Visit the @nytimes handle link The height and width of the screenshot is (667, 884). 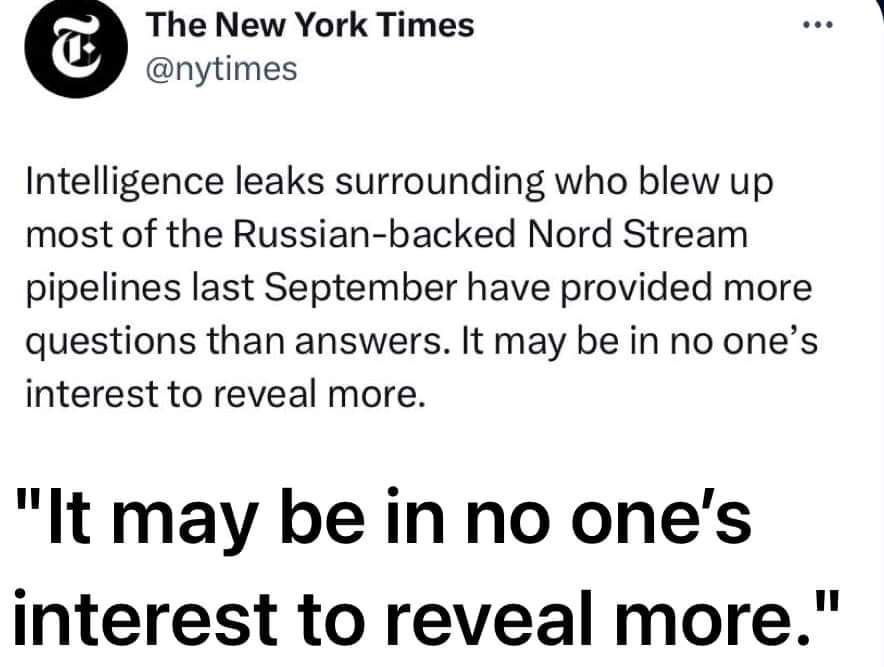click(222, 69)
